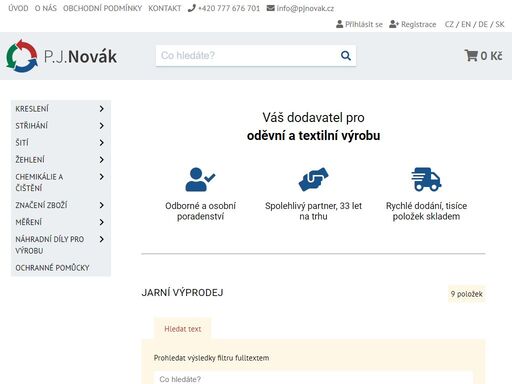Expand the Chemikálie a čištění chevron
The width and height of the screenshot is (512, 384).
pos(102,177)
